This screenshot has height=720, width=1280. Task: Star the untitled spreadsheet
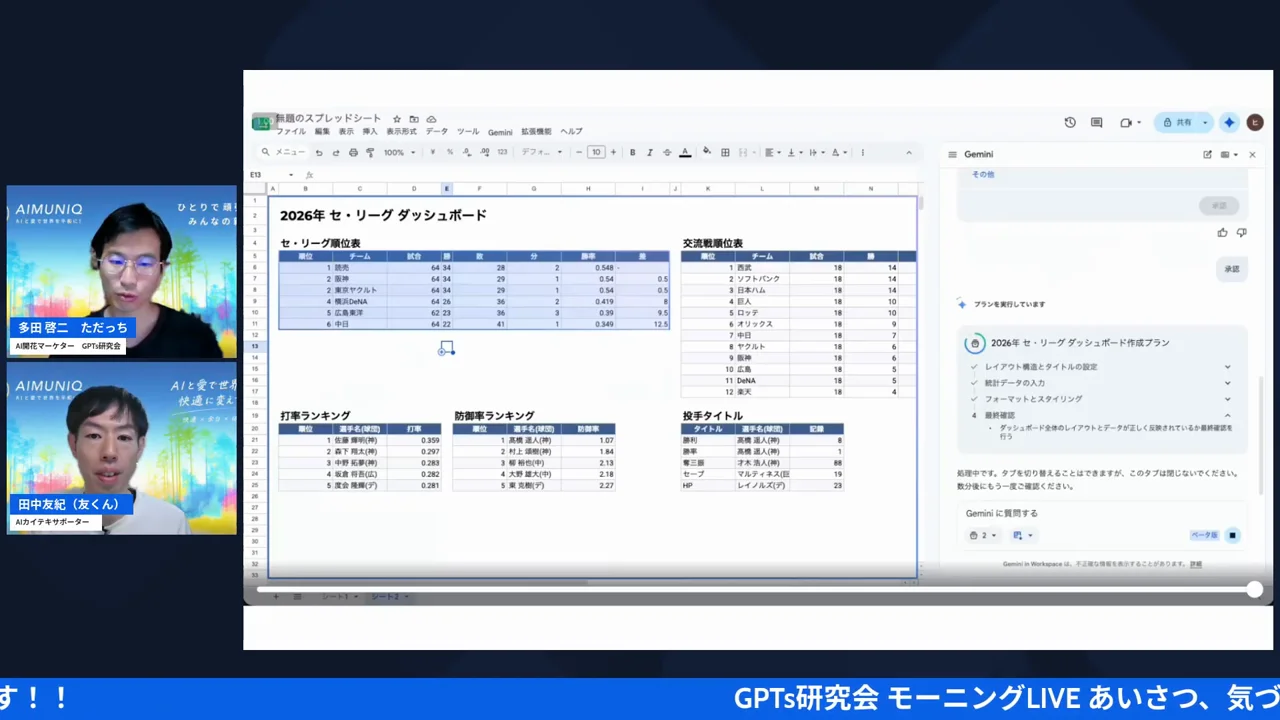tap(397, 119)
